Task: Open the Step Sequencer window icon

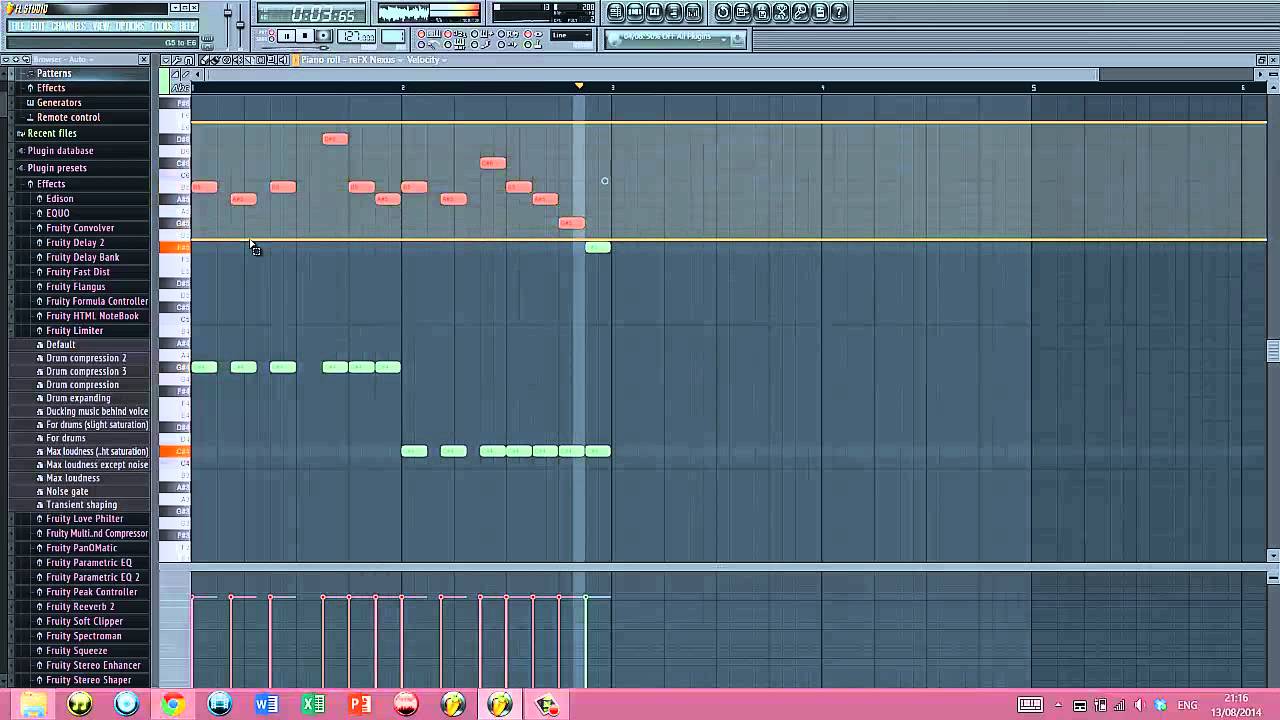Action: pos(635,12)
